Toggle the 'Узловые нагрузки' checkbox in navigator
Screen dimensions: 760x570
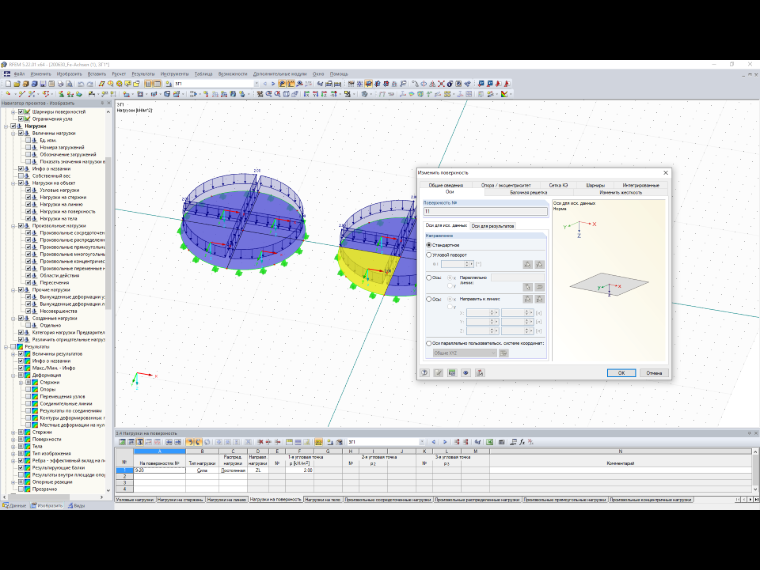click(28, 190)
